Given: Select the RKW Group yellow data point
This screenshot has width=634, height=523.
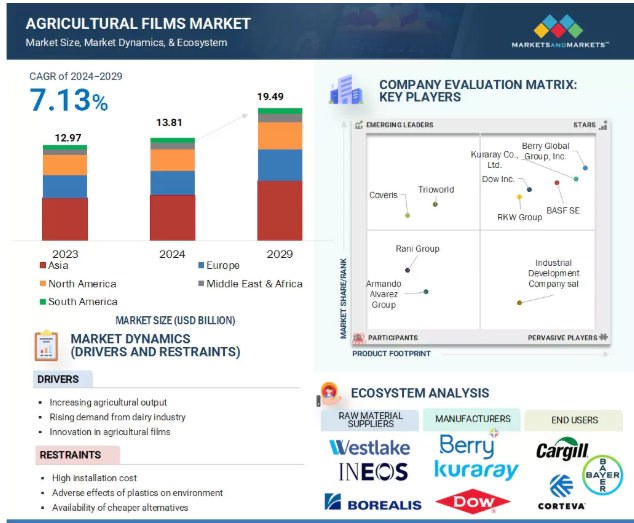Looking at the screenshot, I should pyautogui.click(x=520, y=197).
